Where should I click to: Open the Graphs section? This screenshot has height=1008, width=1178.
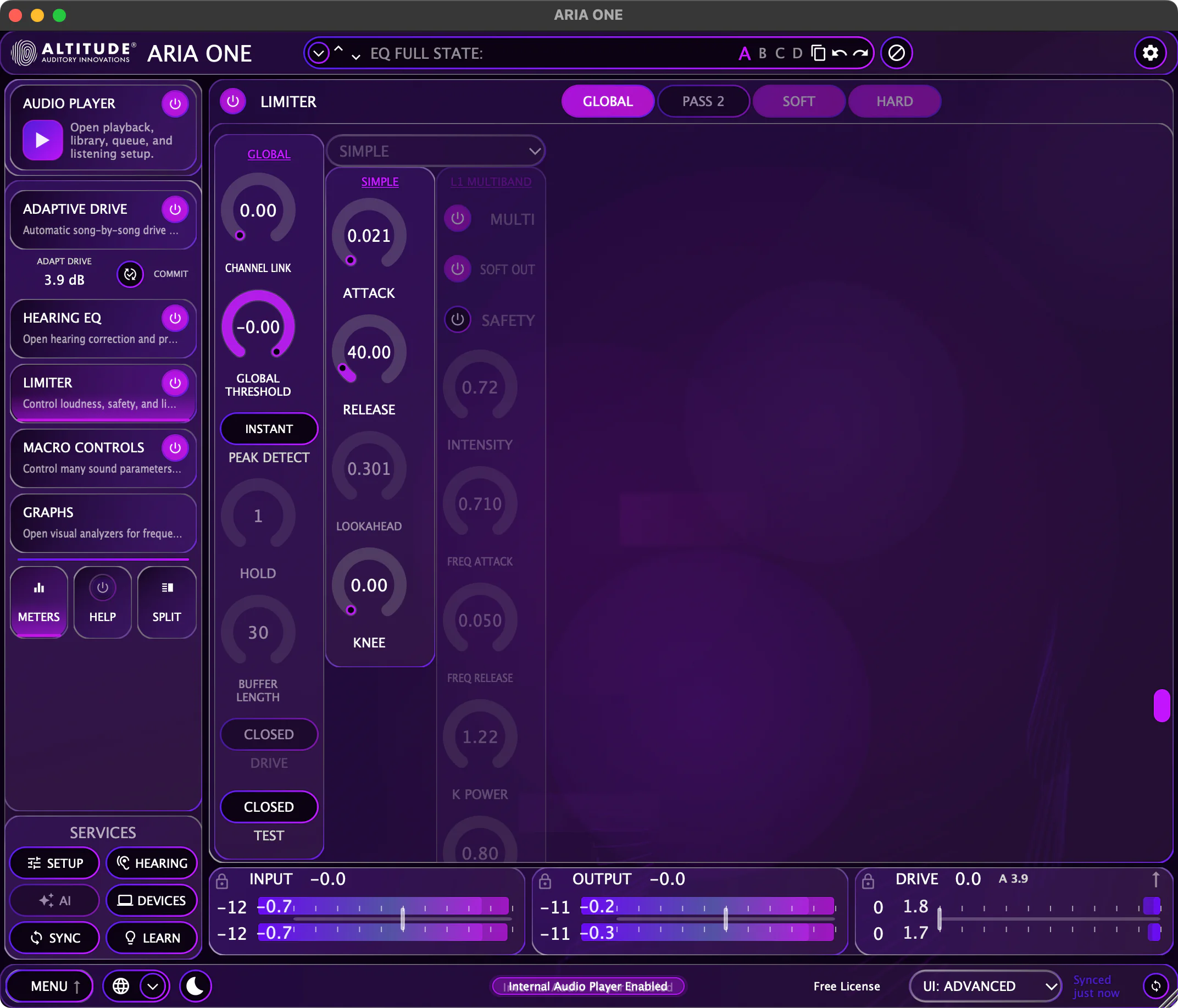(x=103, y=523)
